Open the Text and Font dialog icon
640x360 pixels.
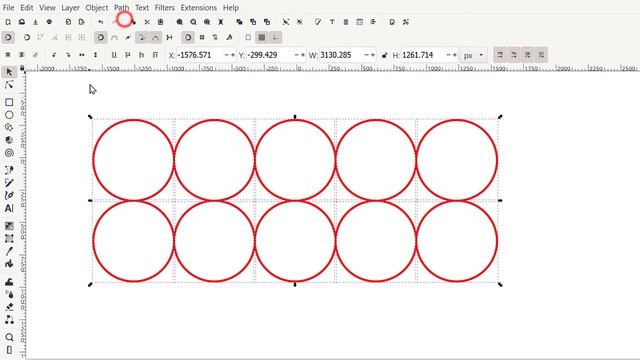click(x=332, y=22)
